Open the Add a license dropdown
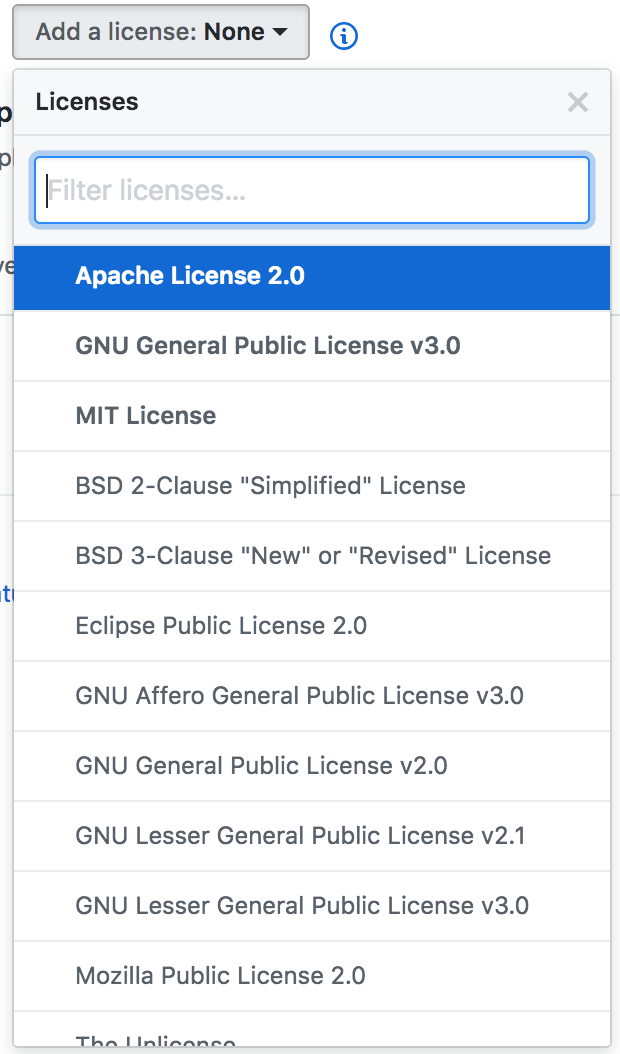The width and height of the screenshot is (620, 1054). (x=161, y=32)
